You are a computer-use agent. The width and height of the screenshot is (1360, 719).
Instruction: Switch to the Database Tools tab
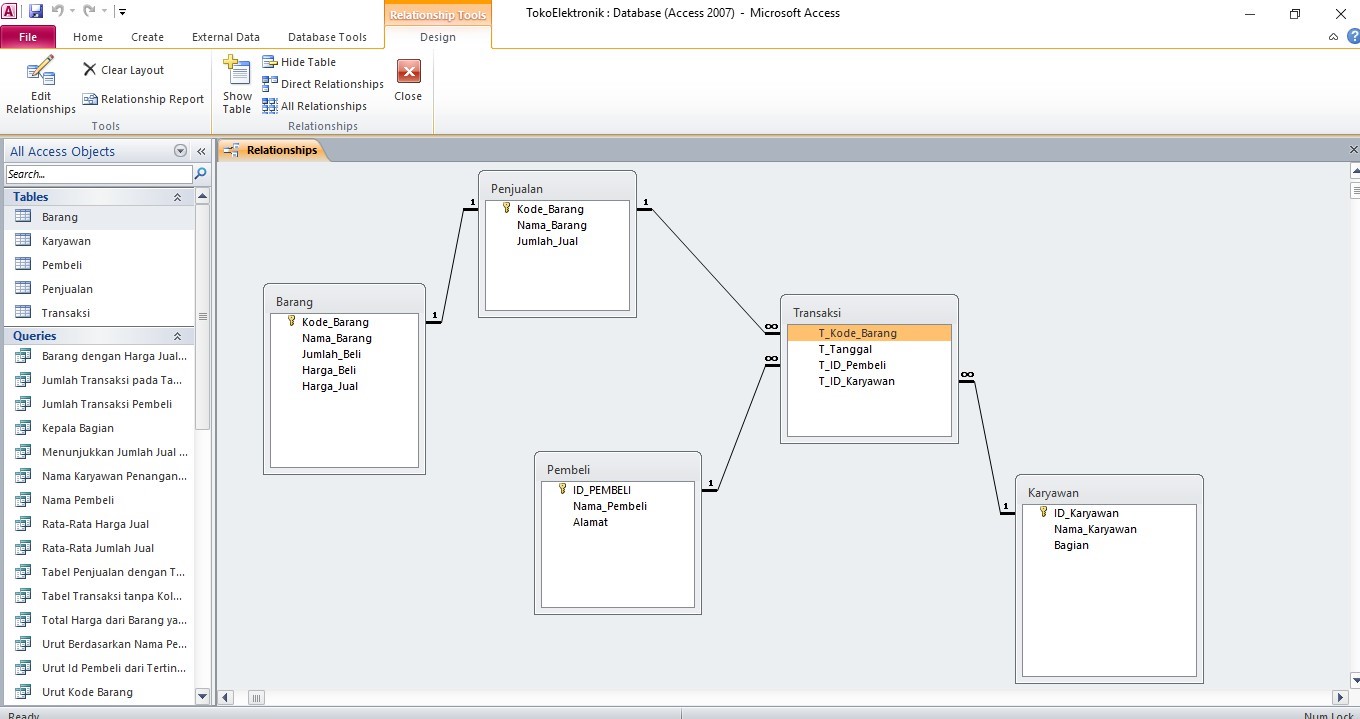tap(327, 37)
